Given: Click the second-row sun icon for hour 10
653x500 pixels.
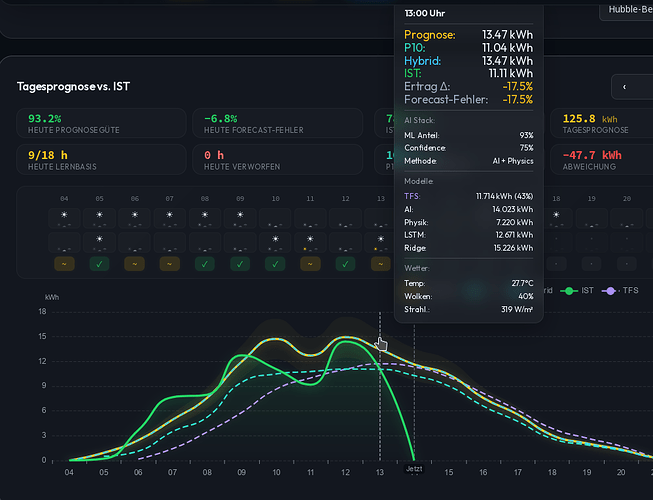Looking at the screenshot, I should pyautogui.click(x=275, y=239).
